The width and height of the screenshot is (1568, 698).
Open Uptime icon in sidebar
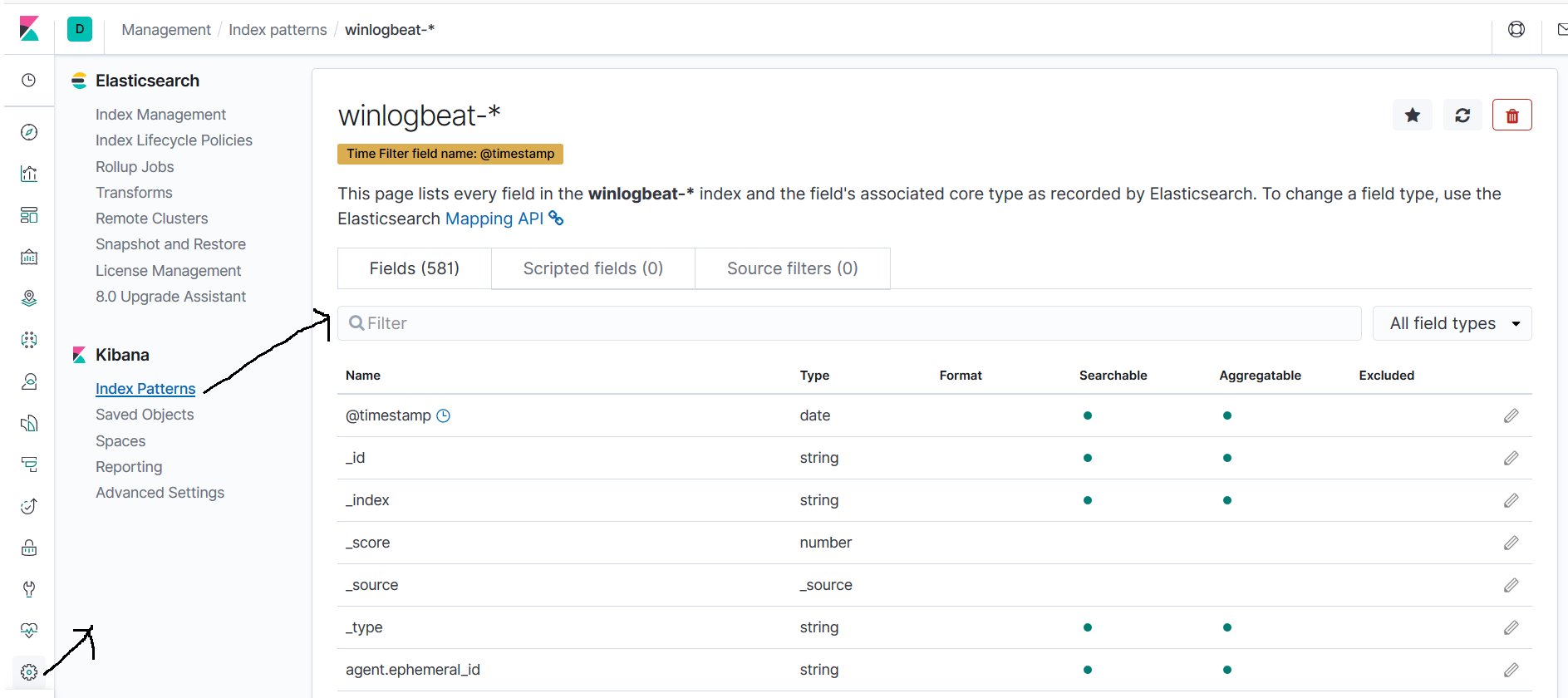coord(29,506)
